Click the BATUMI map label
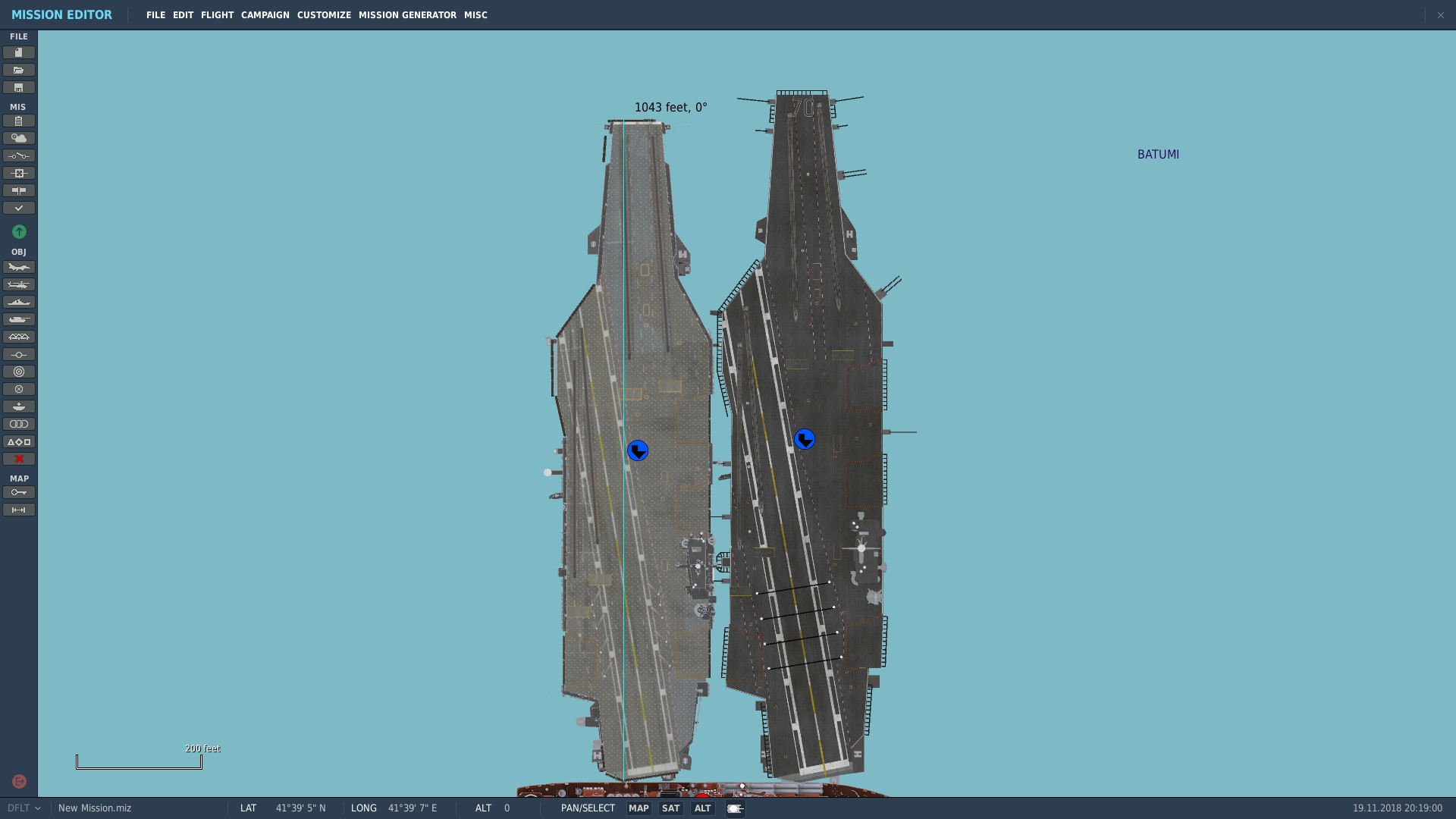 point(1158,155)
